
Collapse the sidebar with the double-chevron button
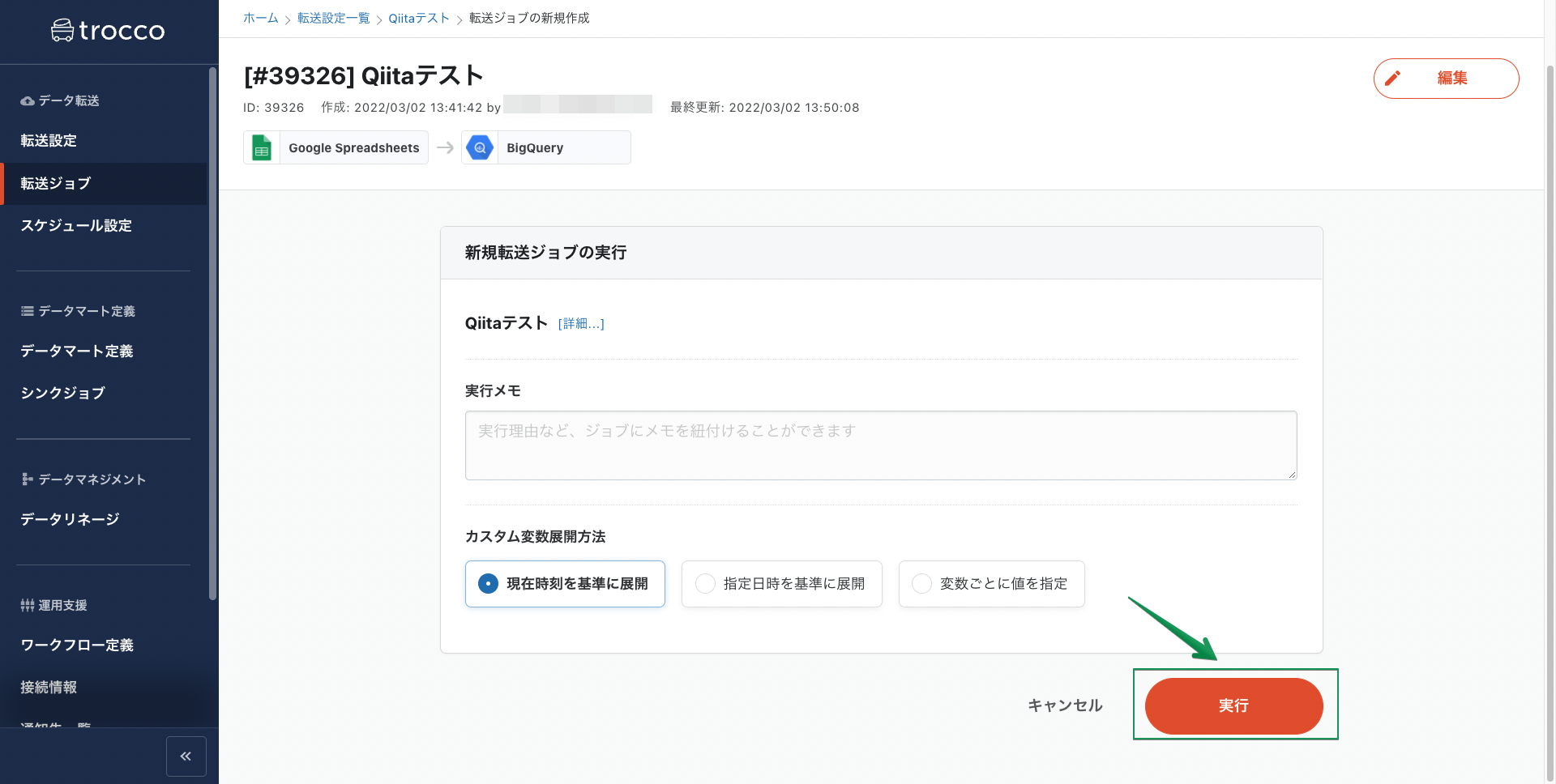point(186,756)
